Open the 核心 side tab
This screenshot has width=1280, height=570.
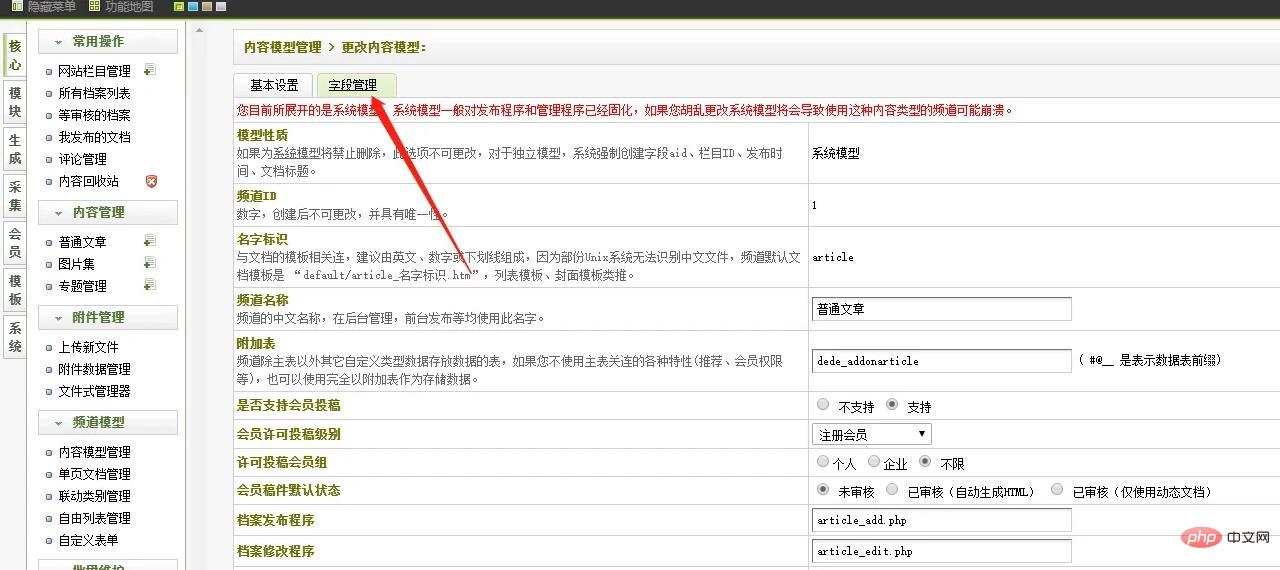coord(15,55)
